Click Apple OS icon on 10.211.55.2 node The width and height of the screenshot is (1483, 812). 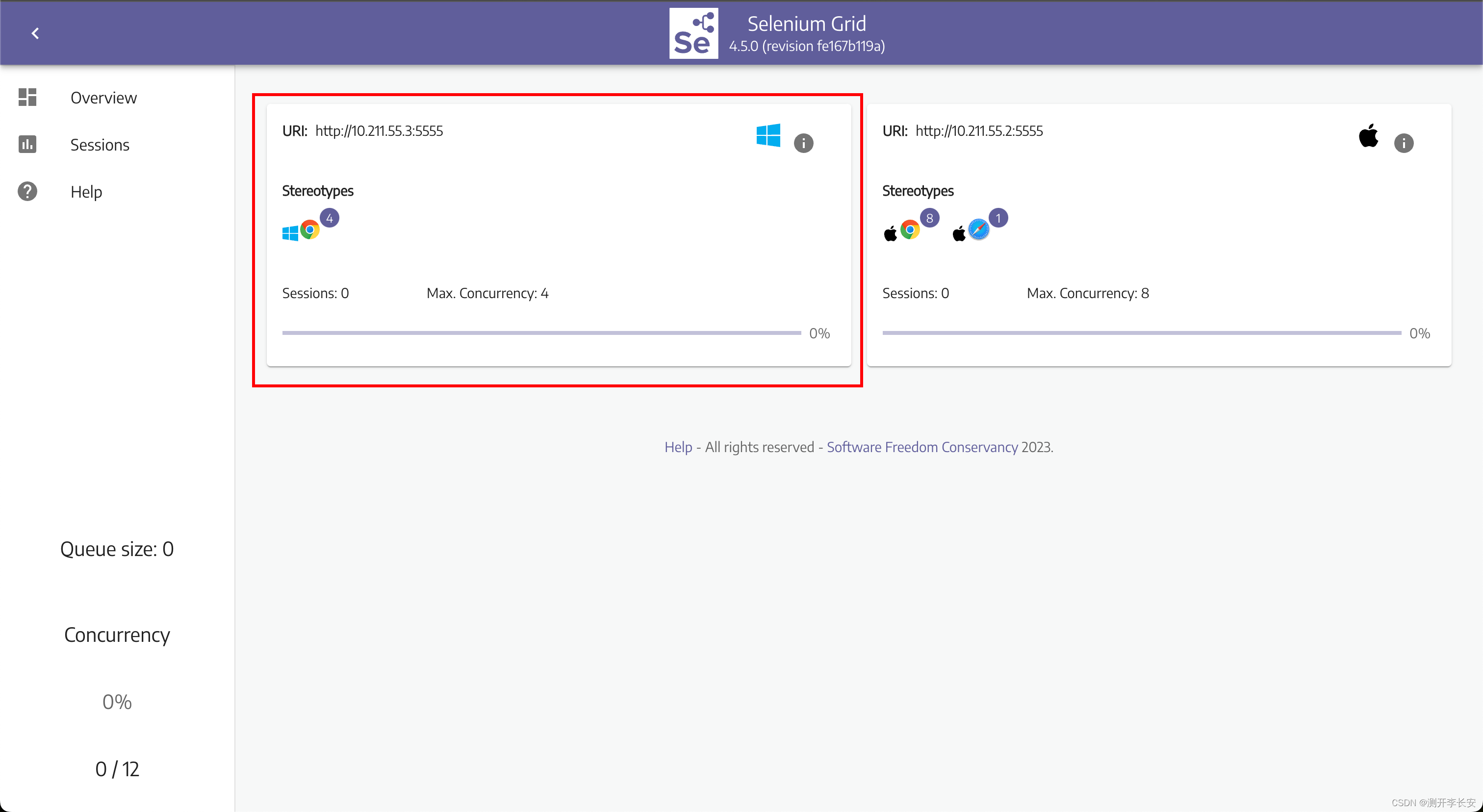point(1368,136)
